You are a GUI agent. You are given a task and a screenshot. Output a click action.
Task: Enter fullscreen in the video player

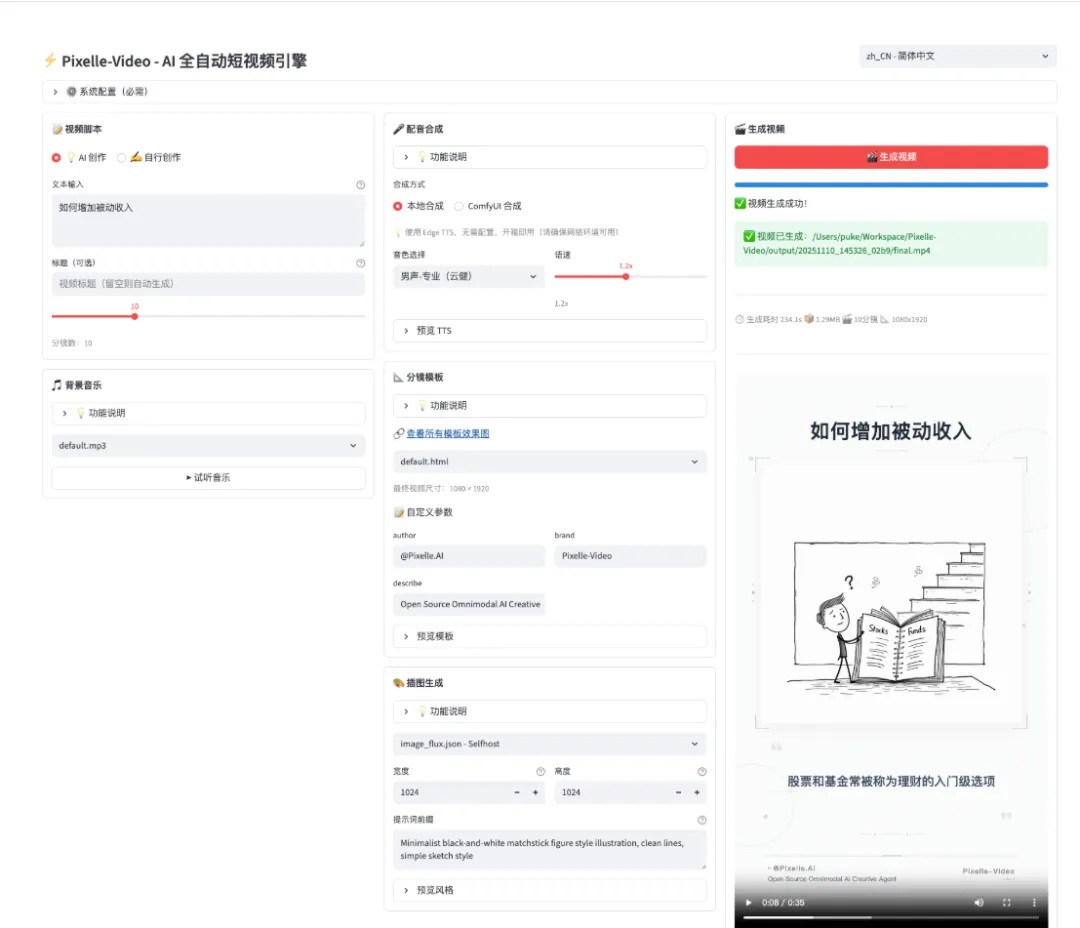[x=1006, y=903]
